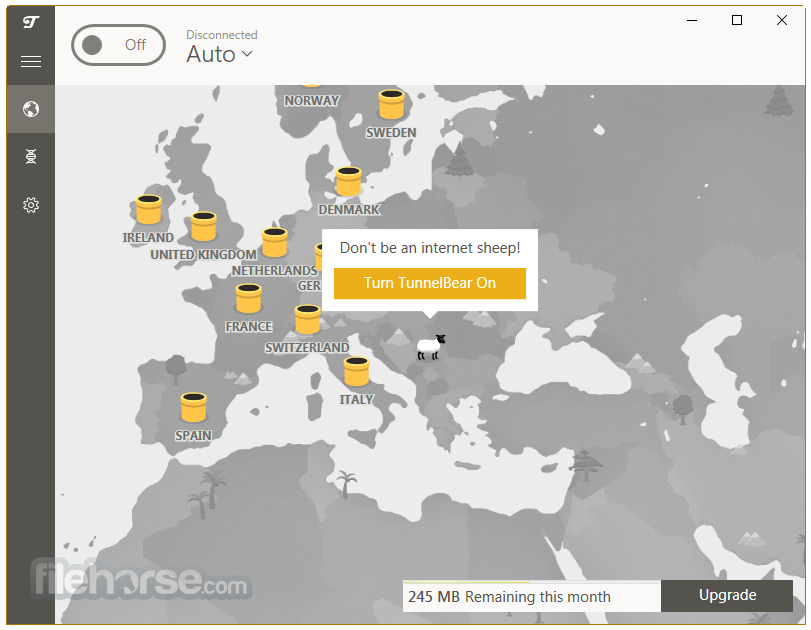811x630 pixels.
Task: Click the DENMARK country label
Action: (349, 209)
